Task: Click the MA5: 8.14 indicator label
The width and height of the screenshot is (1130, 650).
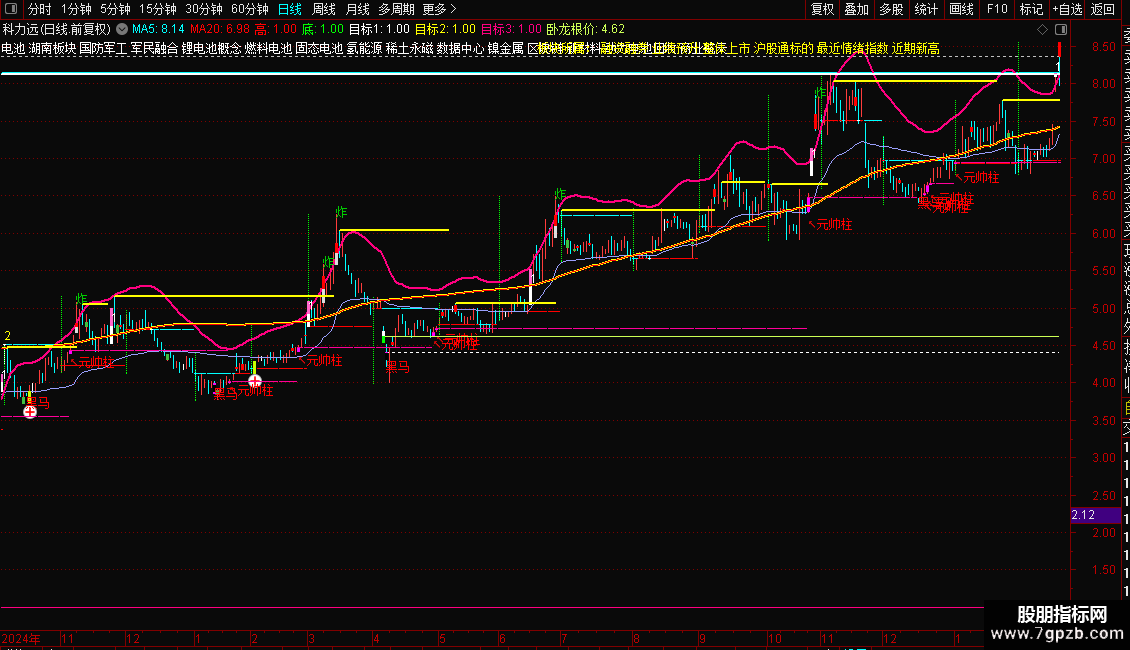Action: [x=158, y=29]
